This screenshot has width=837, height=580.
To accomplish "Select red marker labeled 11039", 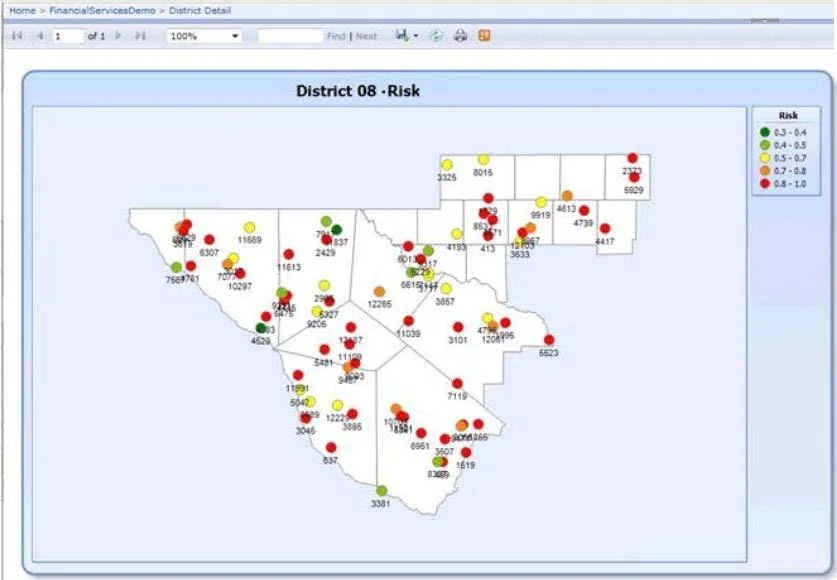I will click(408, 321).
